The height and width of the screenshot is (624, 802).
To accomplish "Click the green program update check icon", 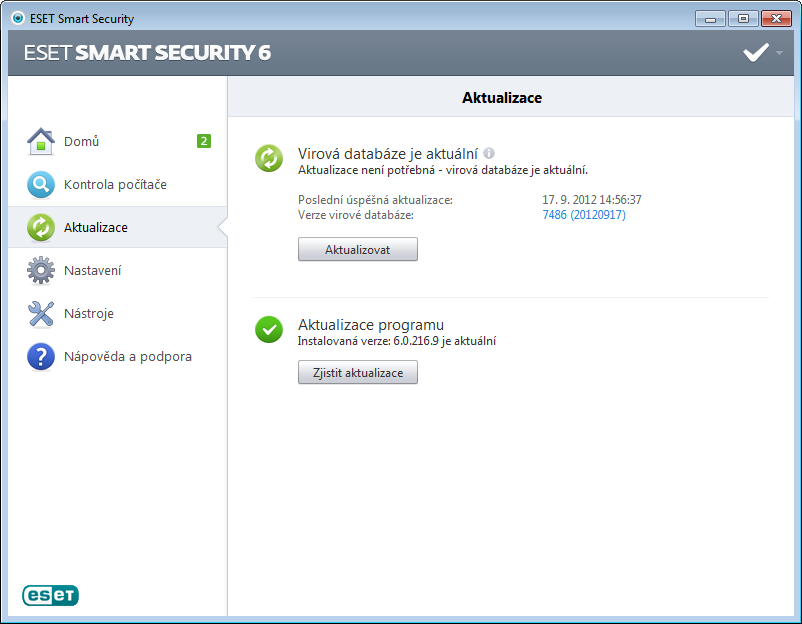I will [269, 330].
